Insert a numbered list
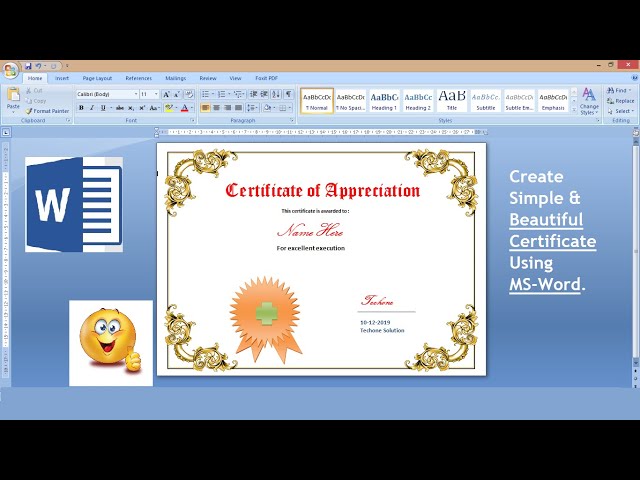 pos(223,94)
